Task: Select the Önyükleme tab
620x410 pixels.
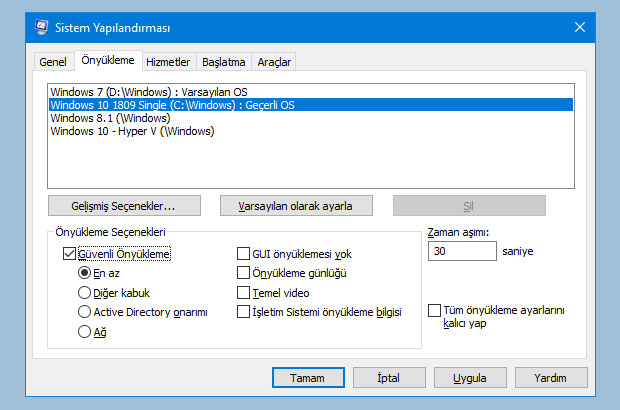Action: (x=108, y=60)
